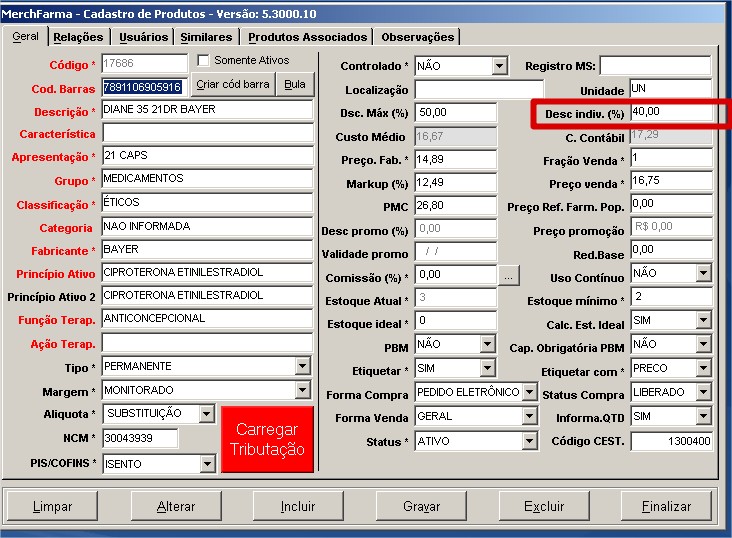732x538 pixels.
Task: Click the Descrição text field
Action: click(x=207, y=111)
